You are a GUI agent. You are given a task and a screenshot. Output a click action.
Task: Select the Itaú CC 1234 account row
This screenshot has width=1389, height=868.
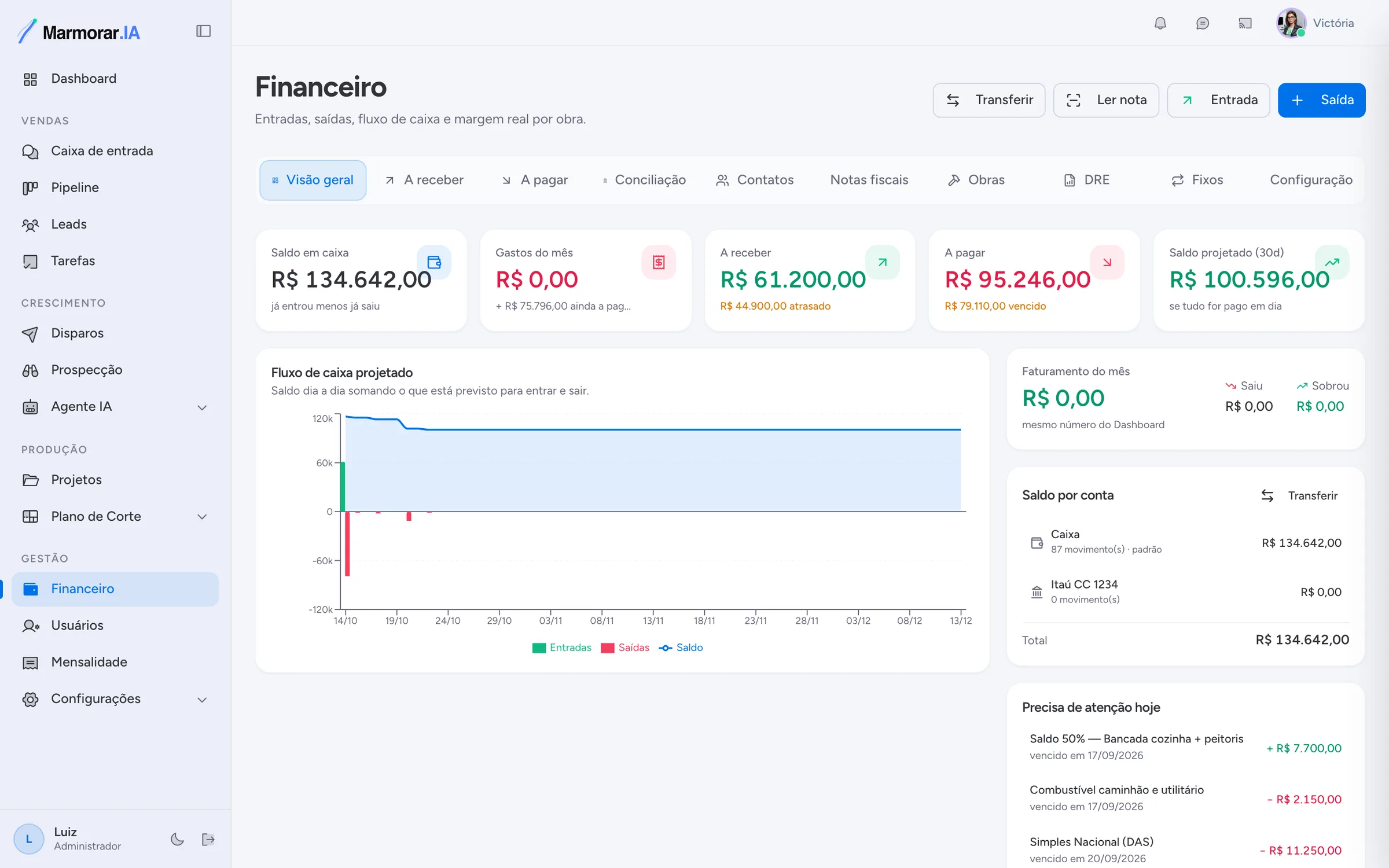pyautogui.click(x=1185, y=592)
